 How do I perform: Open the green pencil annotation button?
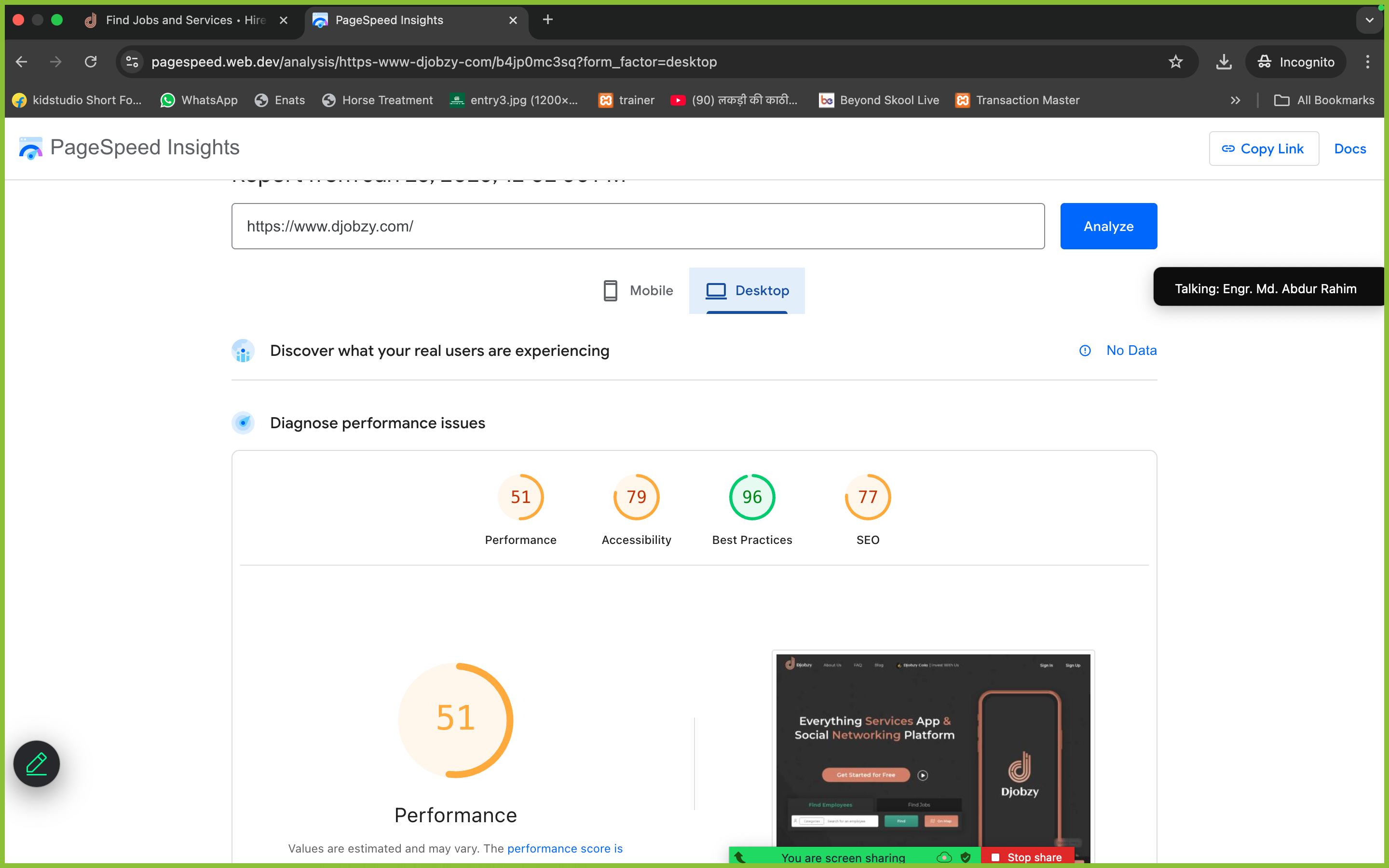coord(37,763)
